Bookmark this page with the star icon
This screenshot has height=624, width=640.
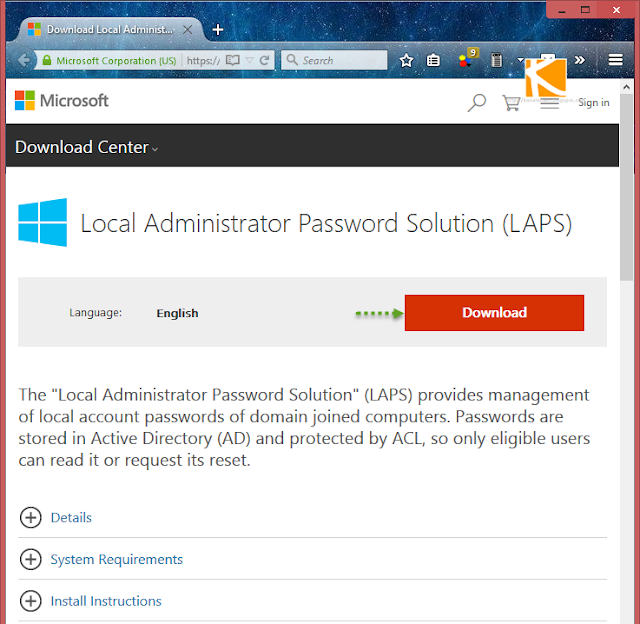pyautogui.click(x=406, y=61)
